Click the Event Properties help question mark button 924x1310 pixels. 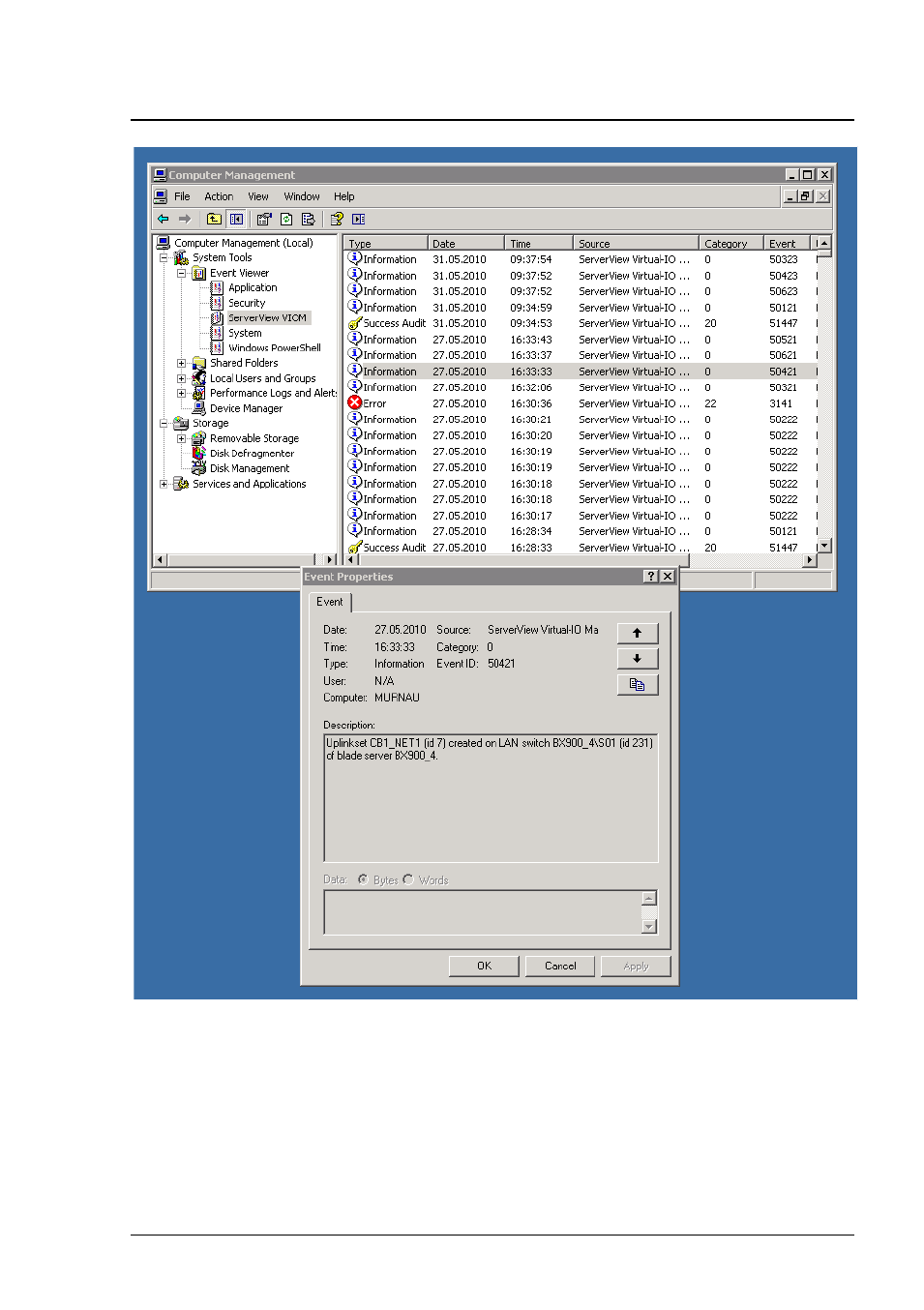pos(651,577)
